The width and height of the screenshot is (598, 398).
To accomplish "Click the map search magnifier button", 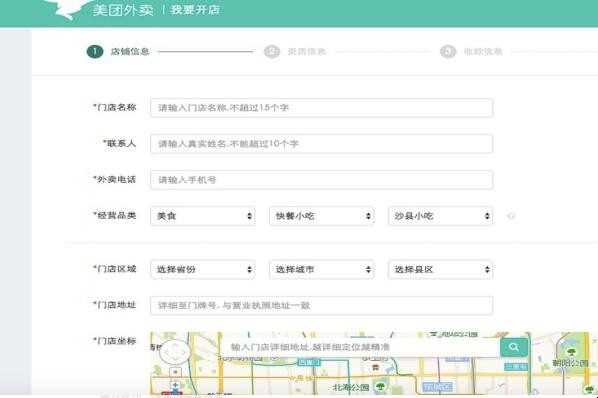I will 514,347.
